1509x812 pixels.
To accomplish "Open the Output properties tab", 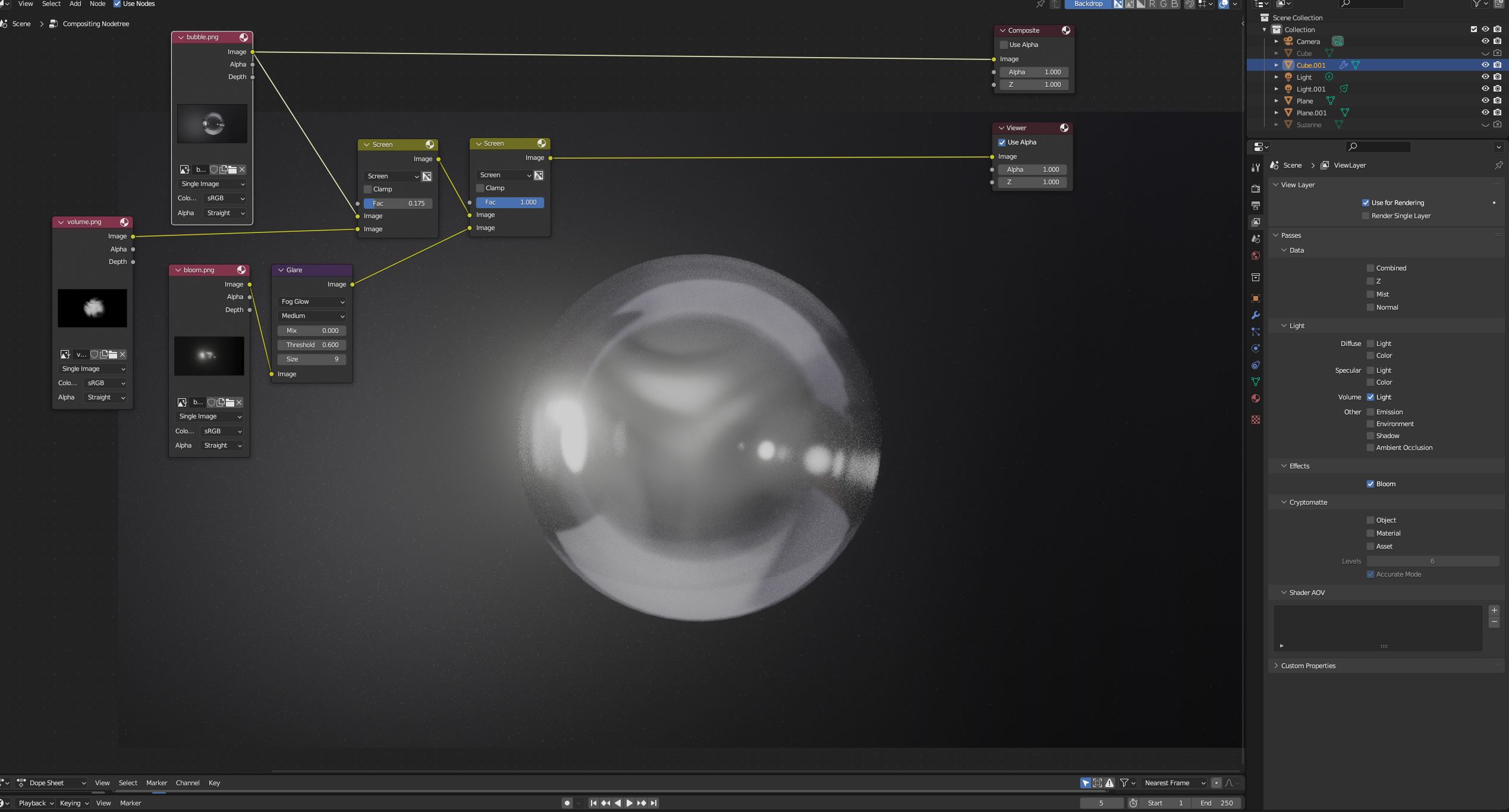I will click(x=1256, y=205).
